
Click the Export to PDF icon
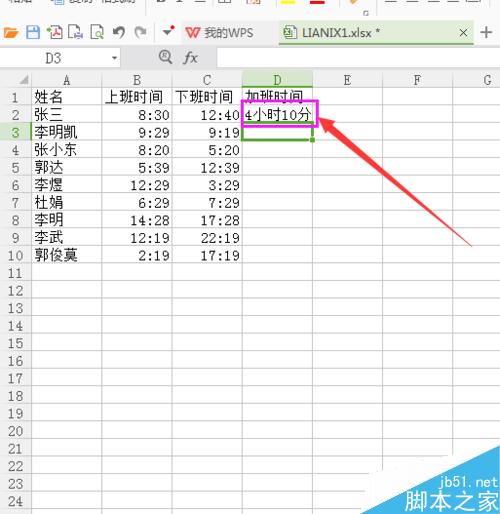(55, 32)
